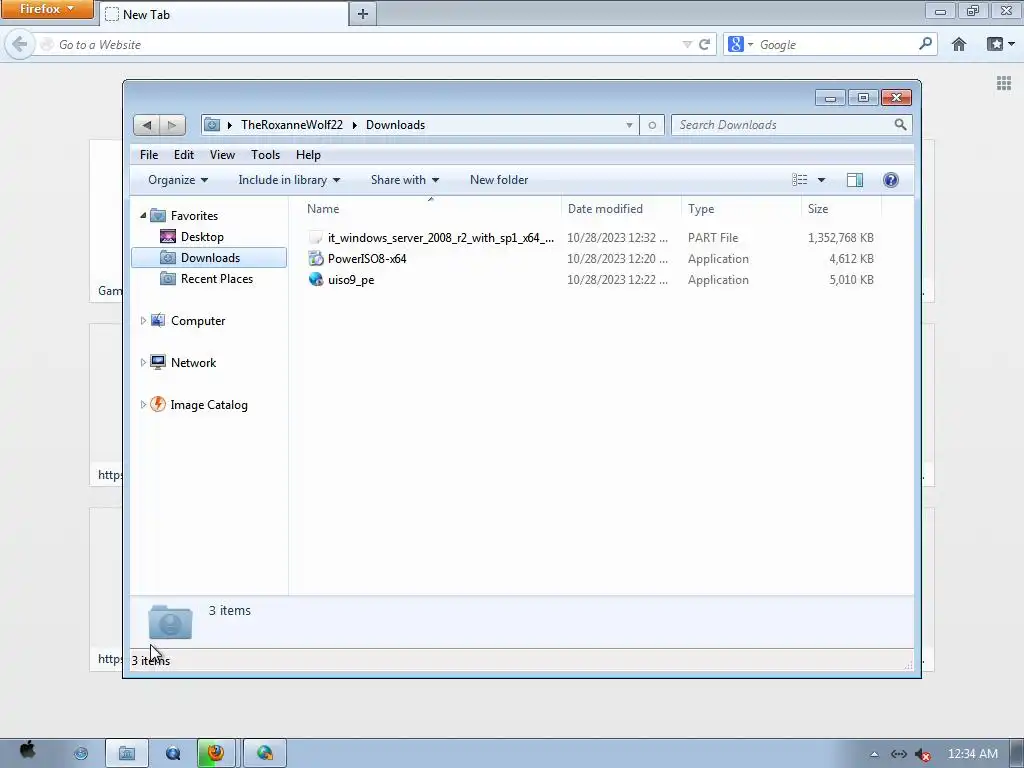The height and width of the screenshot is (768, 1024).
Task: Open the Share with dropdown
Action: coord(405,180)
